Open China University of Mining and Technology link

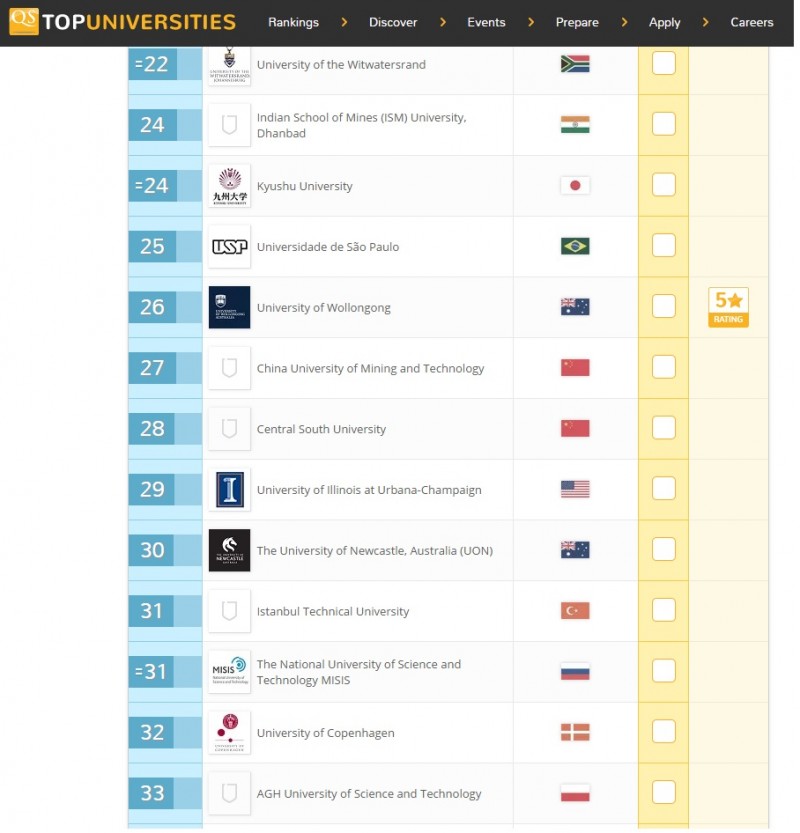[x=370, y=369]
